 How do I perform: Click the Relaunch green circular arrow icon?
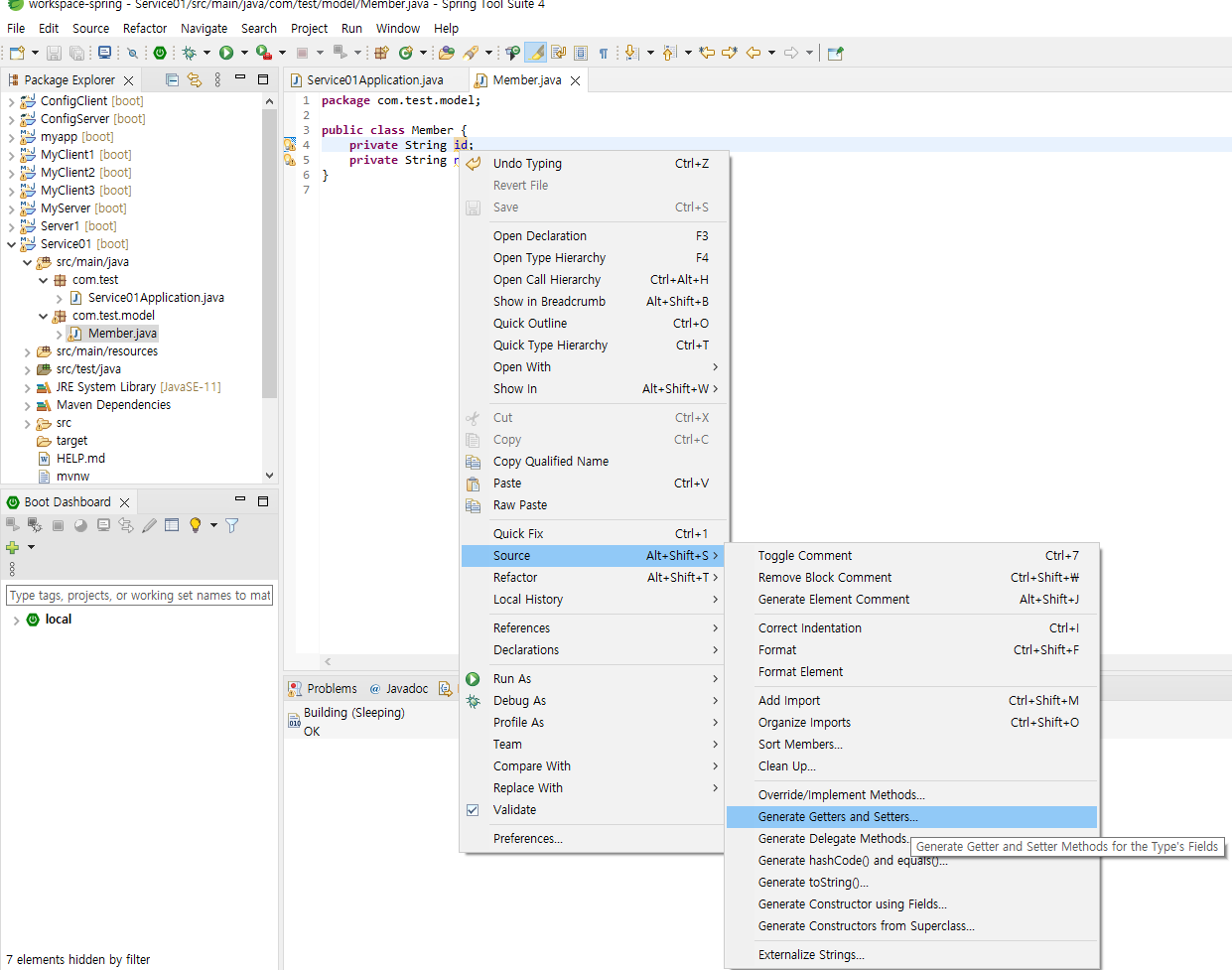tap(406, 53)
